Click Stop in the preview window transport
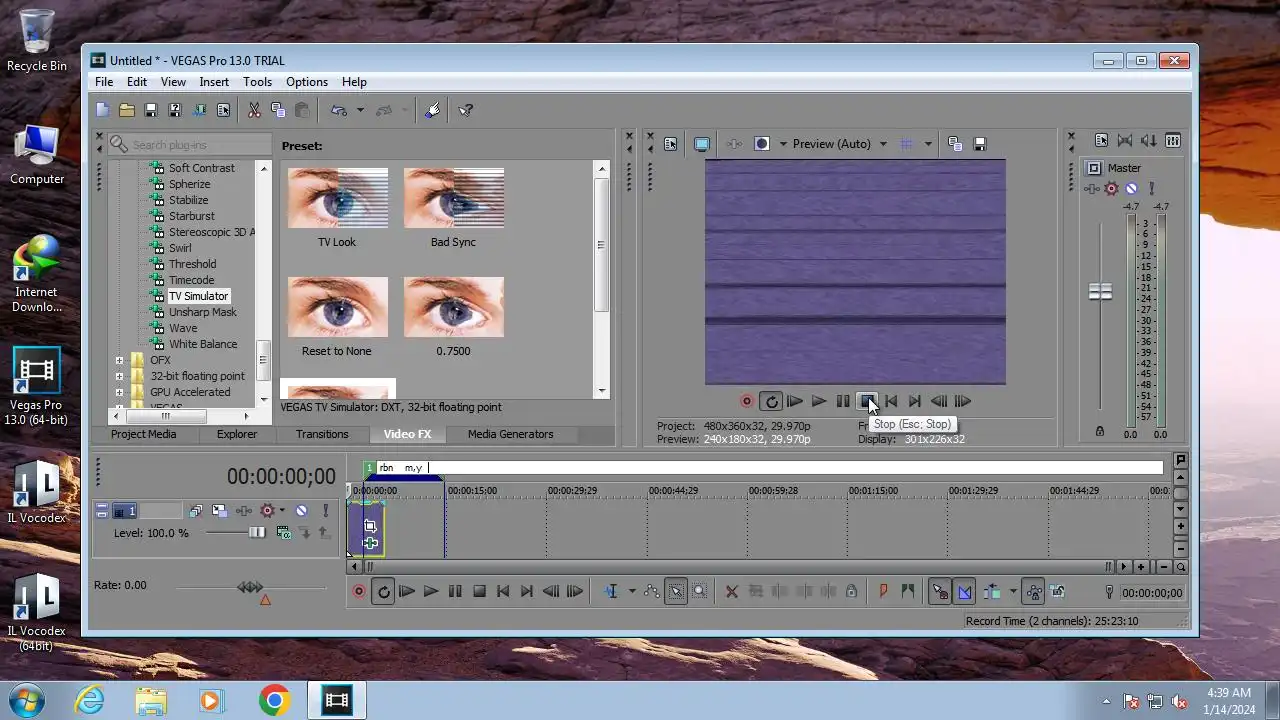This screenshot has width=1280, height=720. [x=867, y=401]
